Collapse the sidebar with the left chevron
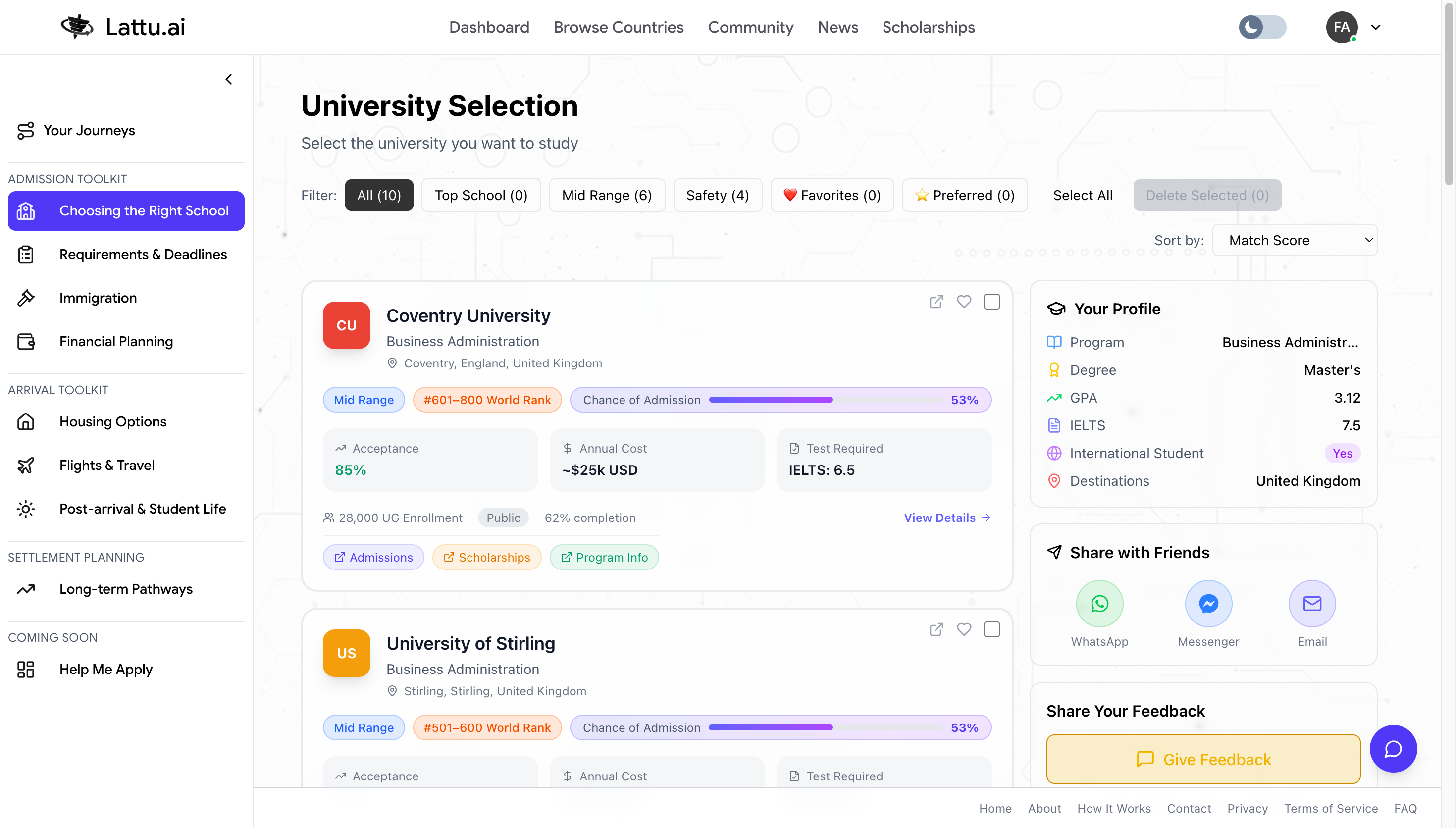 [228, 79]
